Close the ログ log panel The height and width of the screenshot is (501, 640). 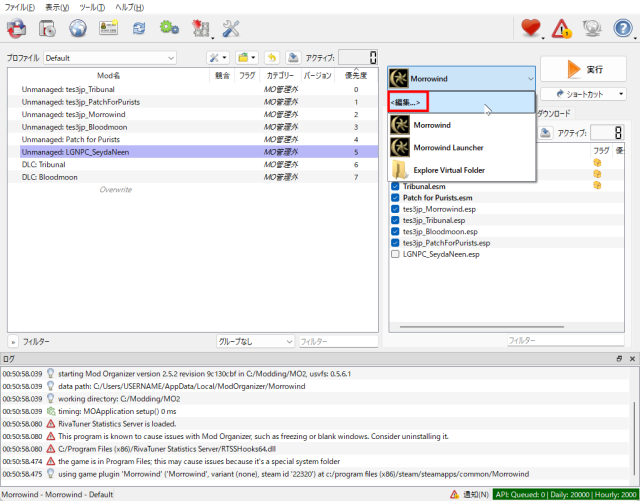(632, 358)
